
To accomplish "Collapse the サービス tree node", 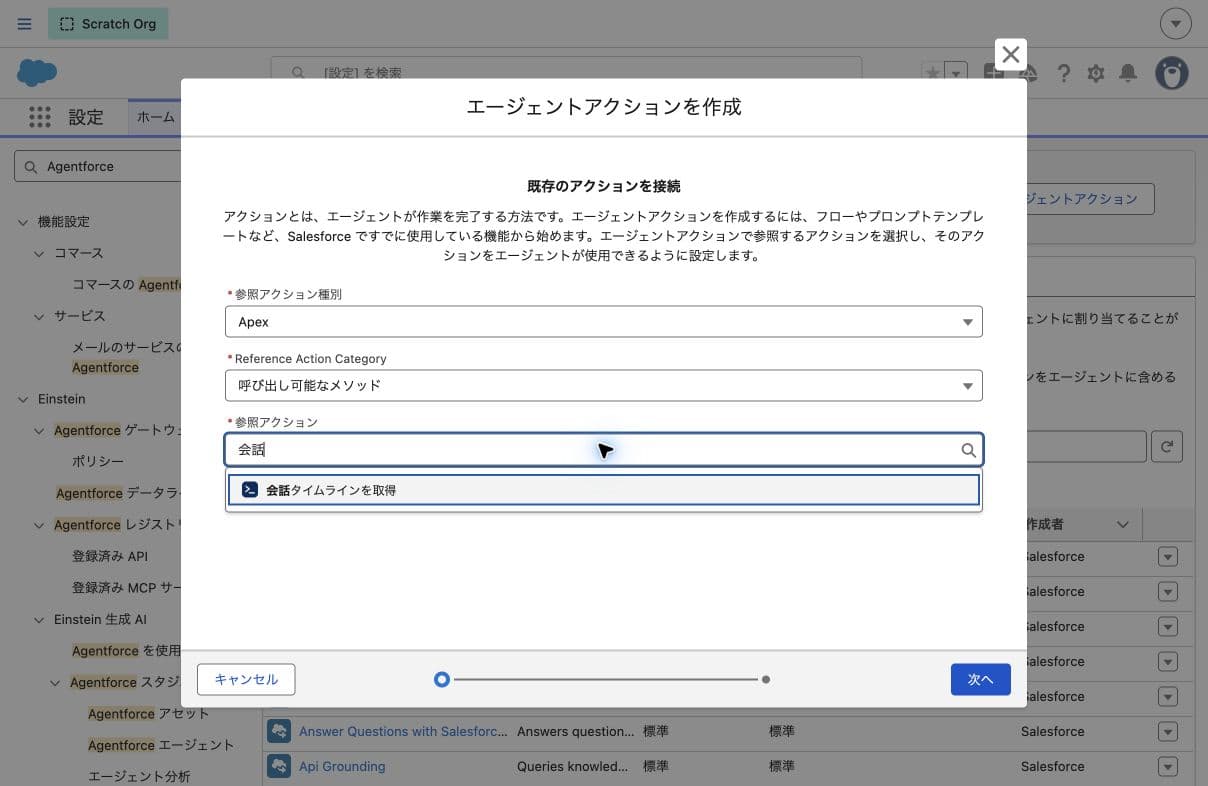I will (x=39, y=316).
